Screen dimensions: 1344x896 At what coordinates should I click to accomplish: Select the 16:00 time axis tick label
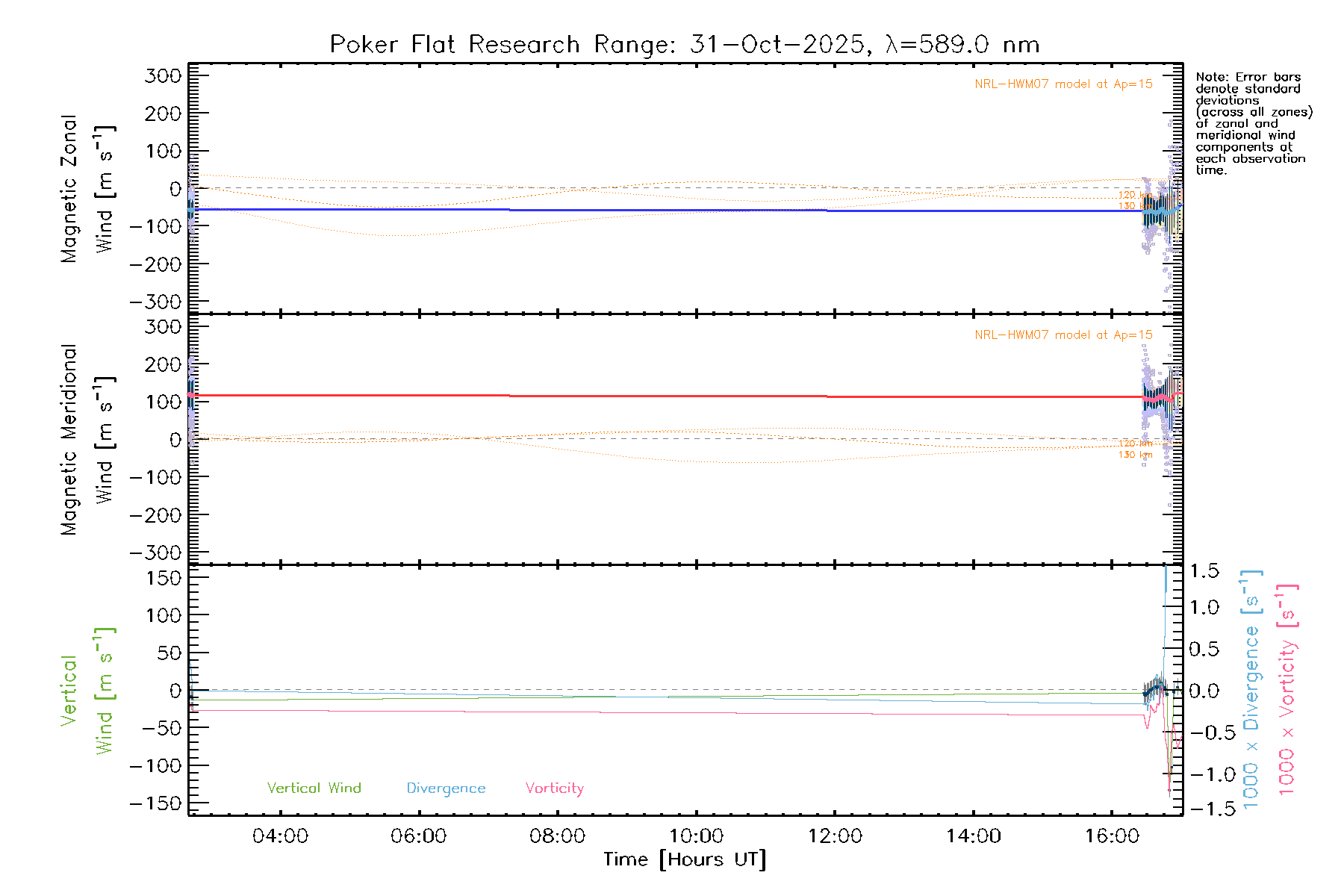(x=1112, y=836)
